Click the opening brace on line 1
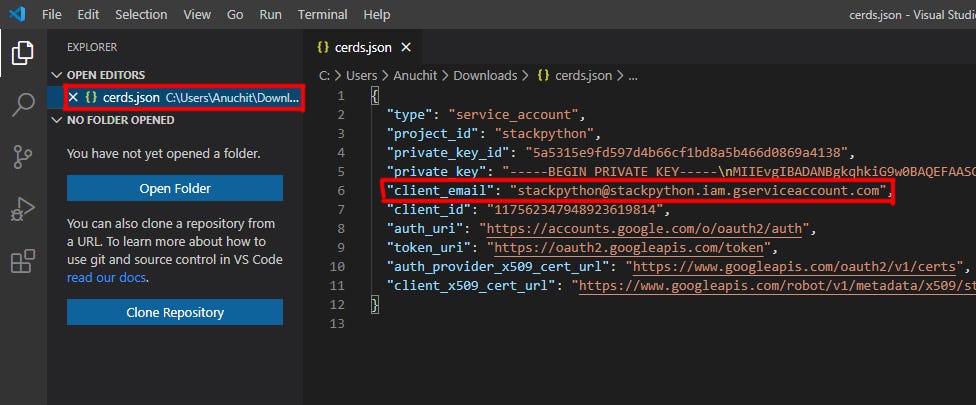The height and width of the screenshot is (405, 976). (x=375, y=95)
